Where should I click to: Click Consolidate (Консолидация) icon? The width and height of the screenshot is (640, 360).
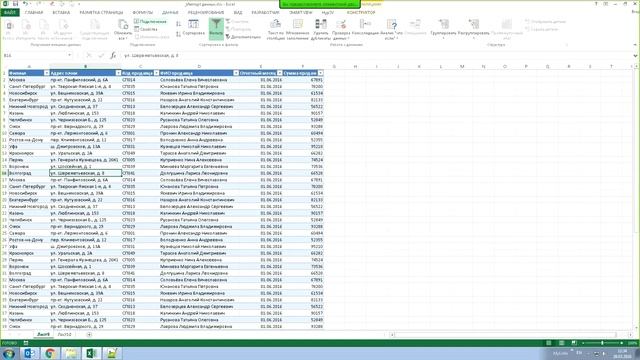(x=365, y=27)
